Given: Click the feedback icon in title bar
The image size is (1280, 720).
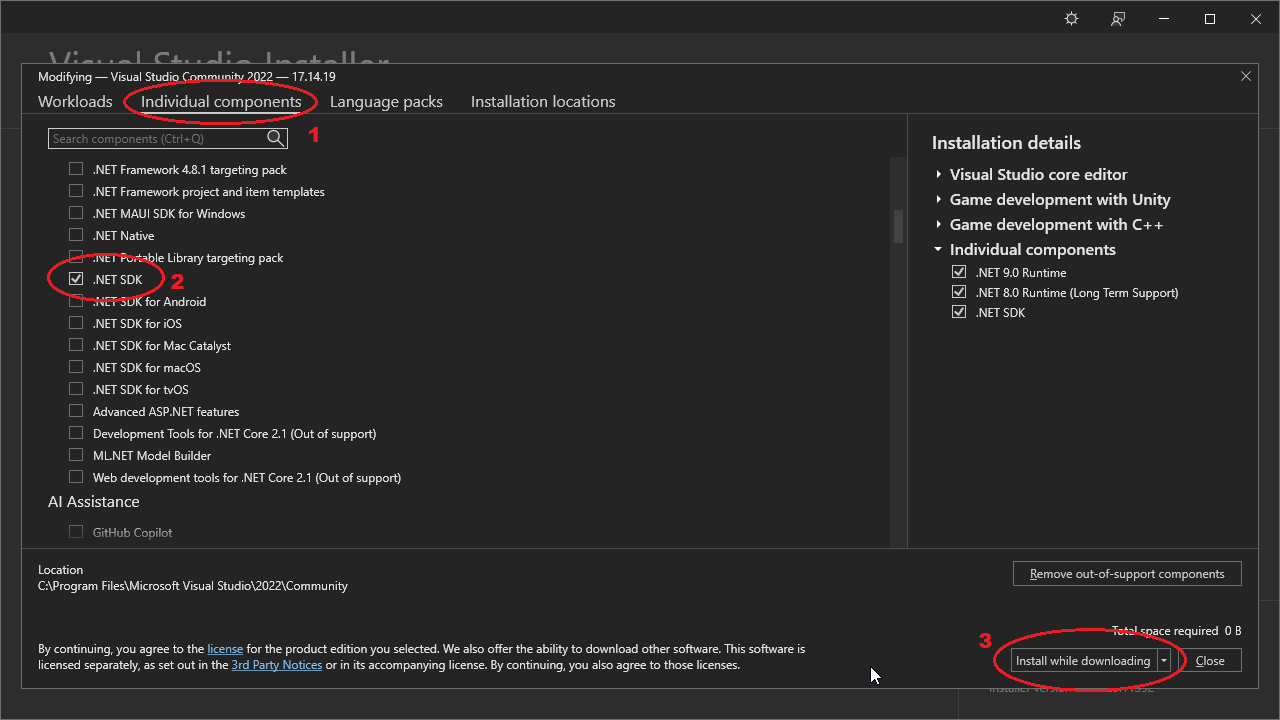Looking at the screenshot, I should (x=1118, y=19).
